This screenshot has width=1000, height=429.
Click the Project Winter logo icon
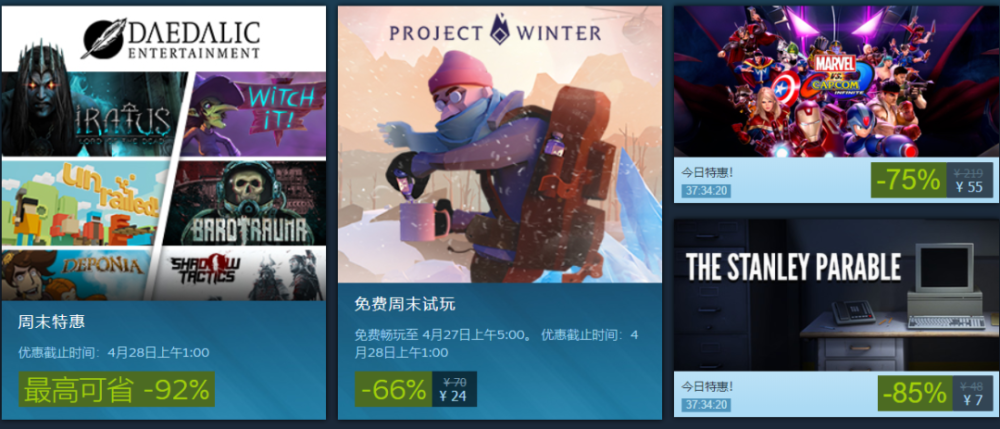pos(499,31)
